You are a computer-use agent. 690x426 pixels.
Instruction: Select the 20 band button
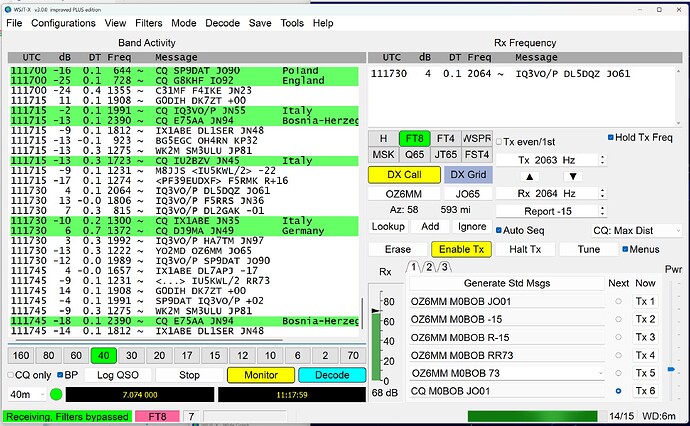tap(159, 355)
